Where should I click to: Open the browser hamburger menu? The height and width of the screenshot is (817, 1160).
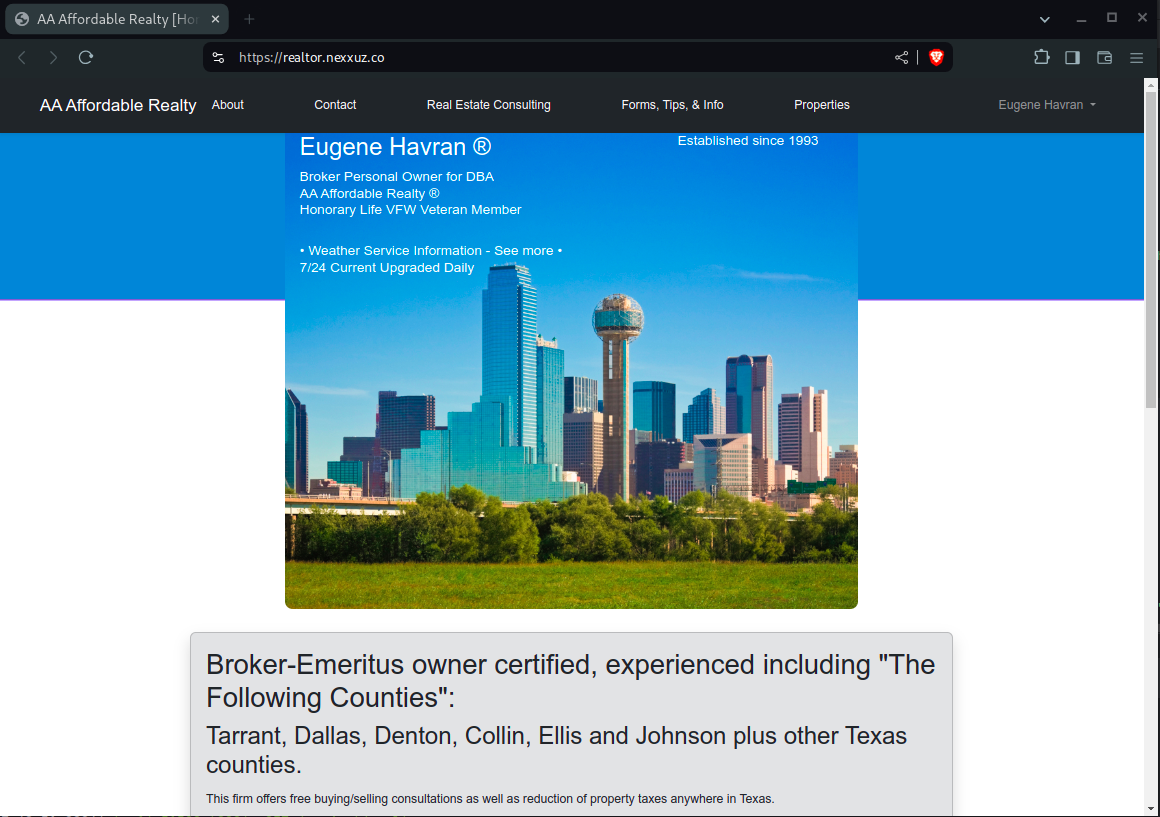[x=1136, y=58]
